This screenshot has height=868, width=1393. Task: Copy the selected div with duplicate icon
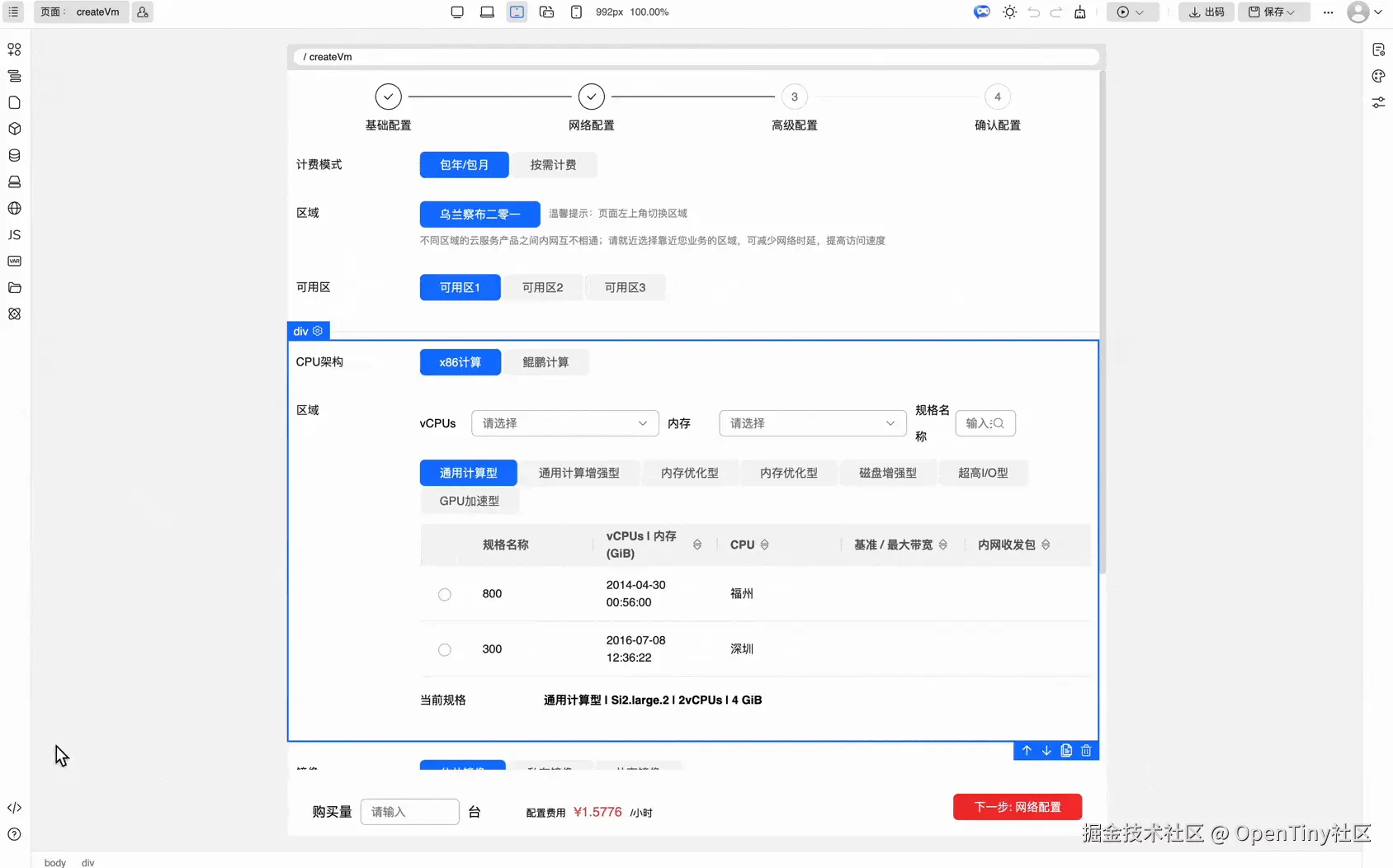coord(1066,751)
